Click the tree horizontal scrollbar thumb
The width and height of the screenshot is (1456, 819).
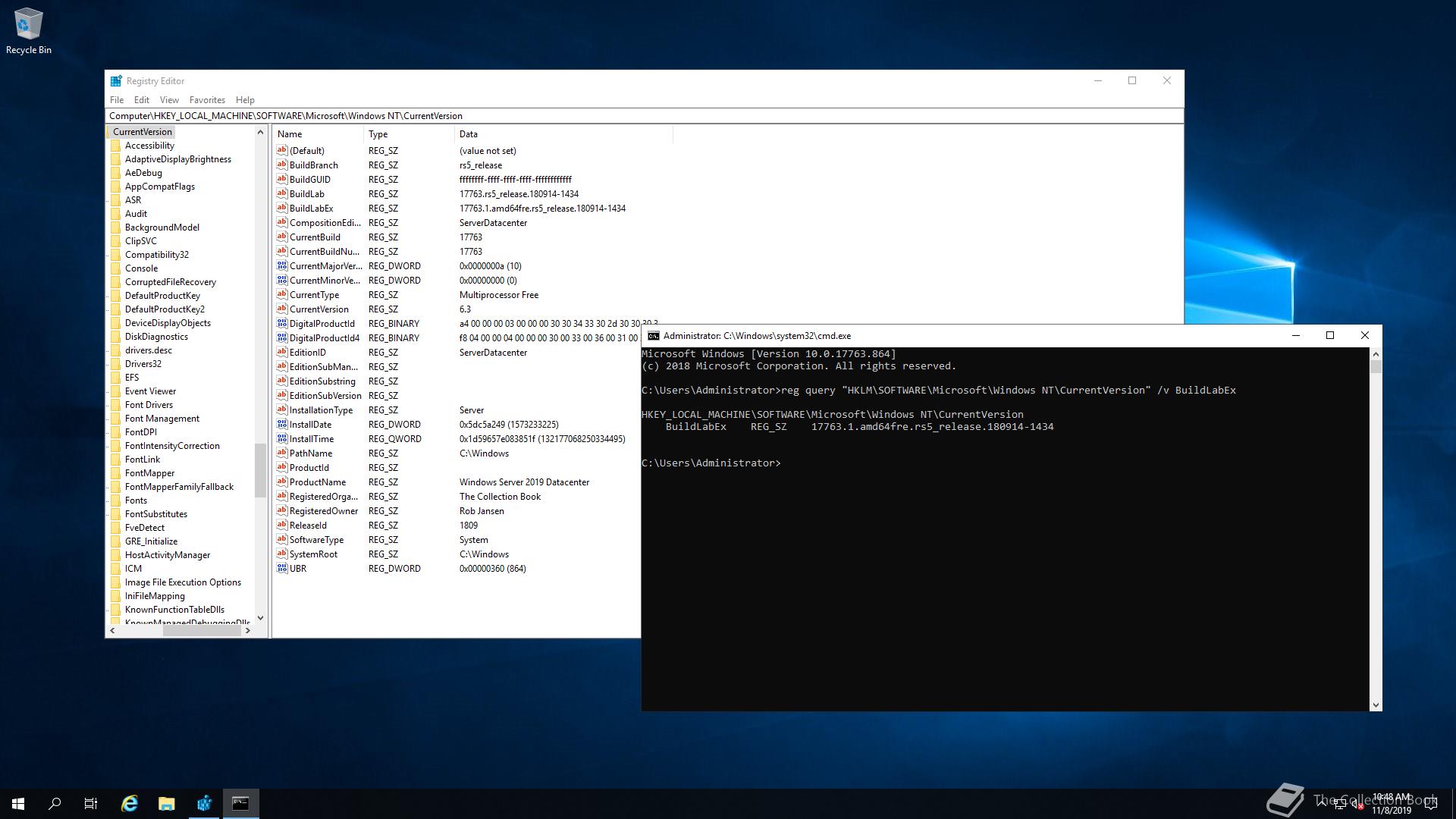[x=201, y=631]
